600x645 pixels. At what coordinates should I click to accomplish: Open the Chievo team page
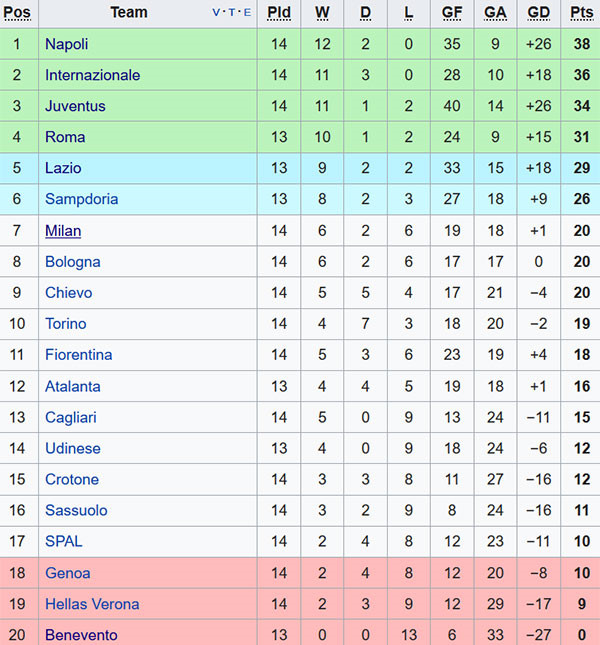[68, 293]
